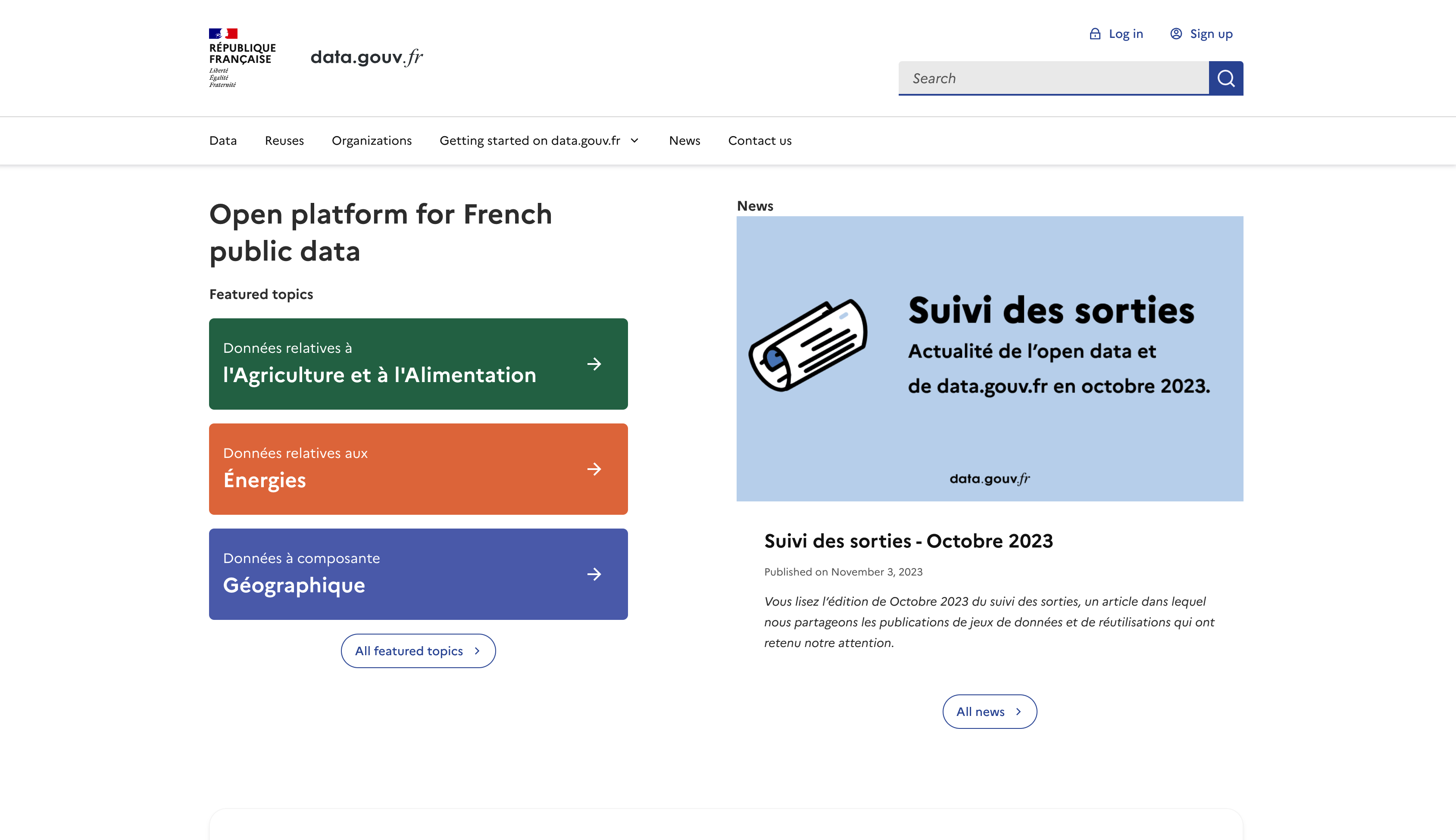Image resolution: width=1456 pixels, height=840 pixels.
Task: Click the arrow on the Géographique card
Action: click(x=594, y=574)
